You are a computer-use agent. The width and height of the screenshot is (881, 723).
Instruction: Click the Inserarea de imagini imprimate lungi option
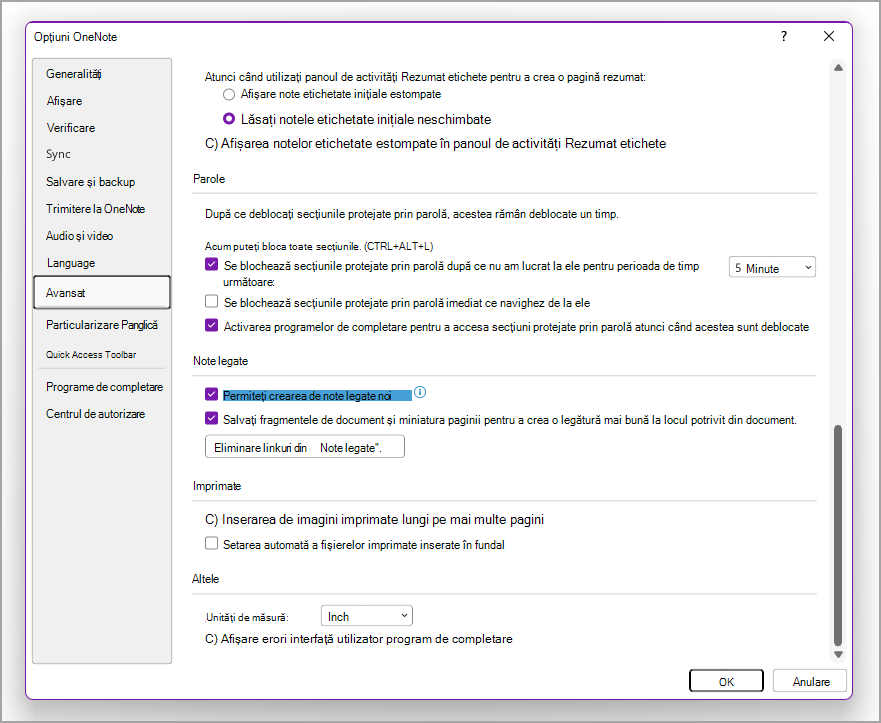click(374, 519)
